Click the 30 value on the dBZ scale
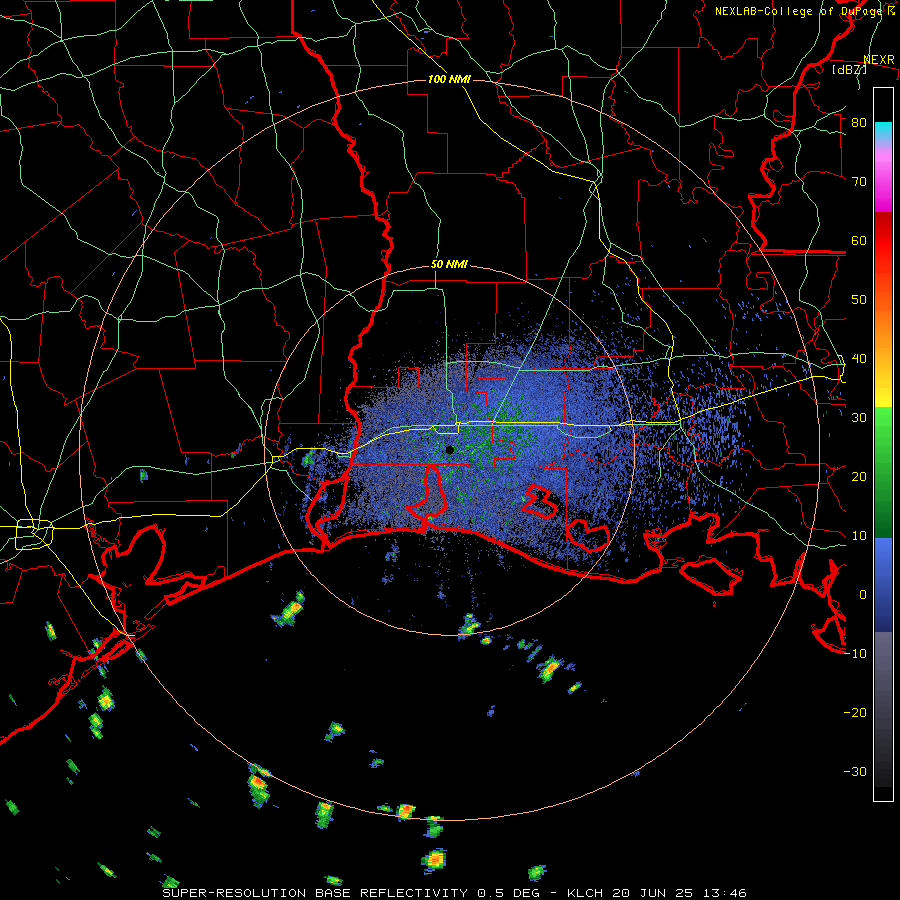 (859, 418)
